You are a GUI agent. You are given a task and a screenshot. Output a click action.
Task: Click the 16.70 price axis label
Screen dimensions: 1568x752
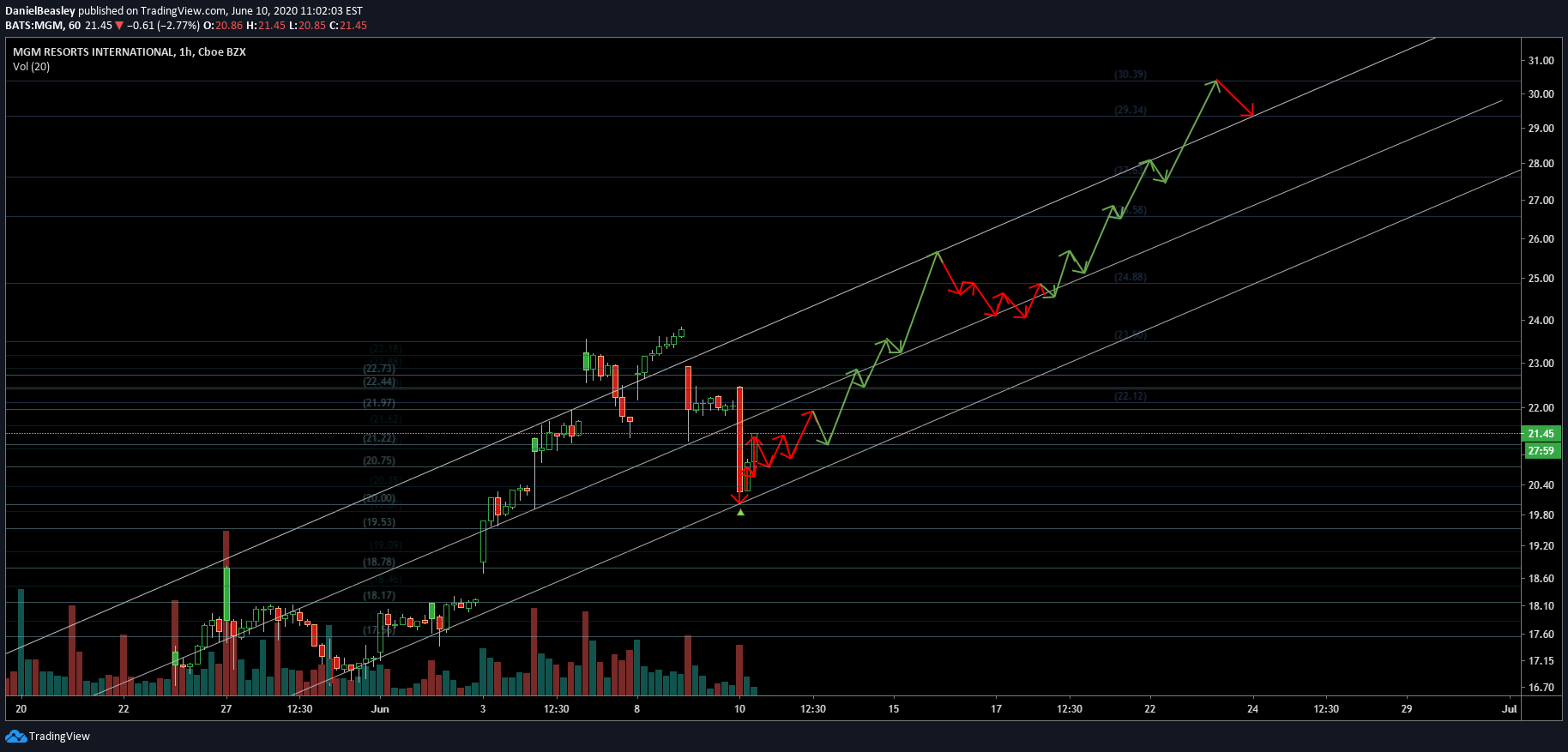point(1541,688)
